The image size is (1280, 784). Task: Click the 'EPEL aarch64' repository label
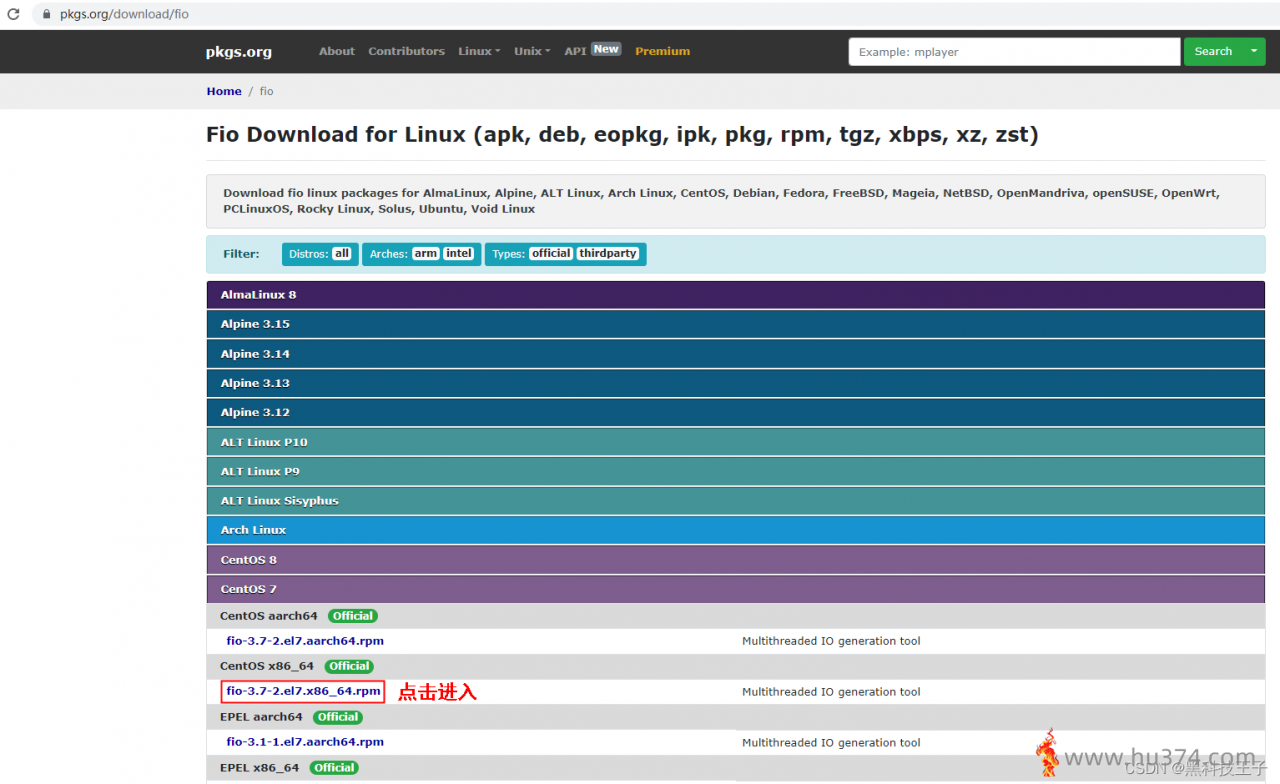(261, 717)
